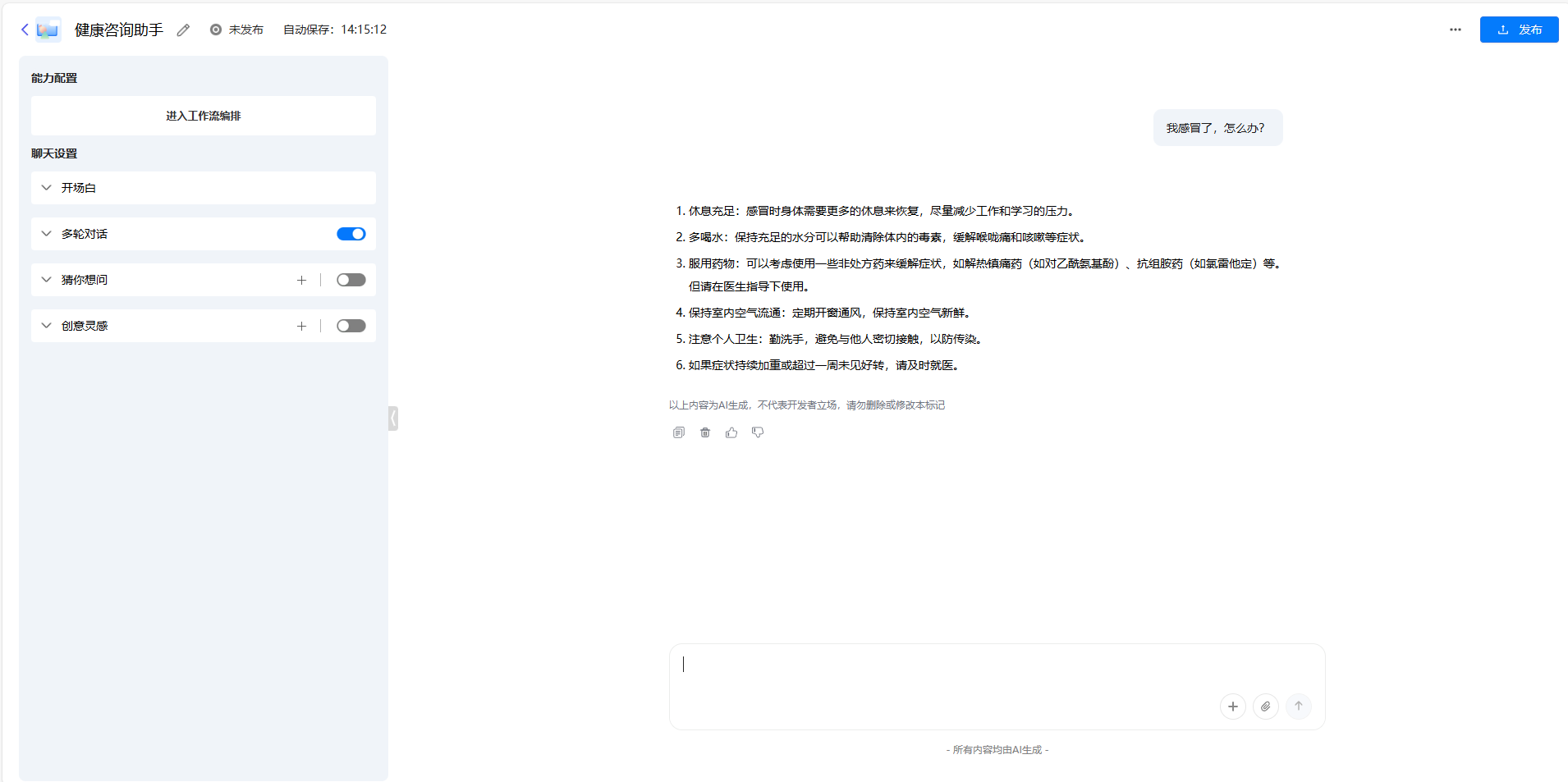Turn on the 猜你想问 toggle

click(x=351, y=279)
